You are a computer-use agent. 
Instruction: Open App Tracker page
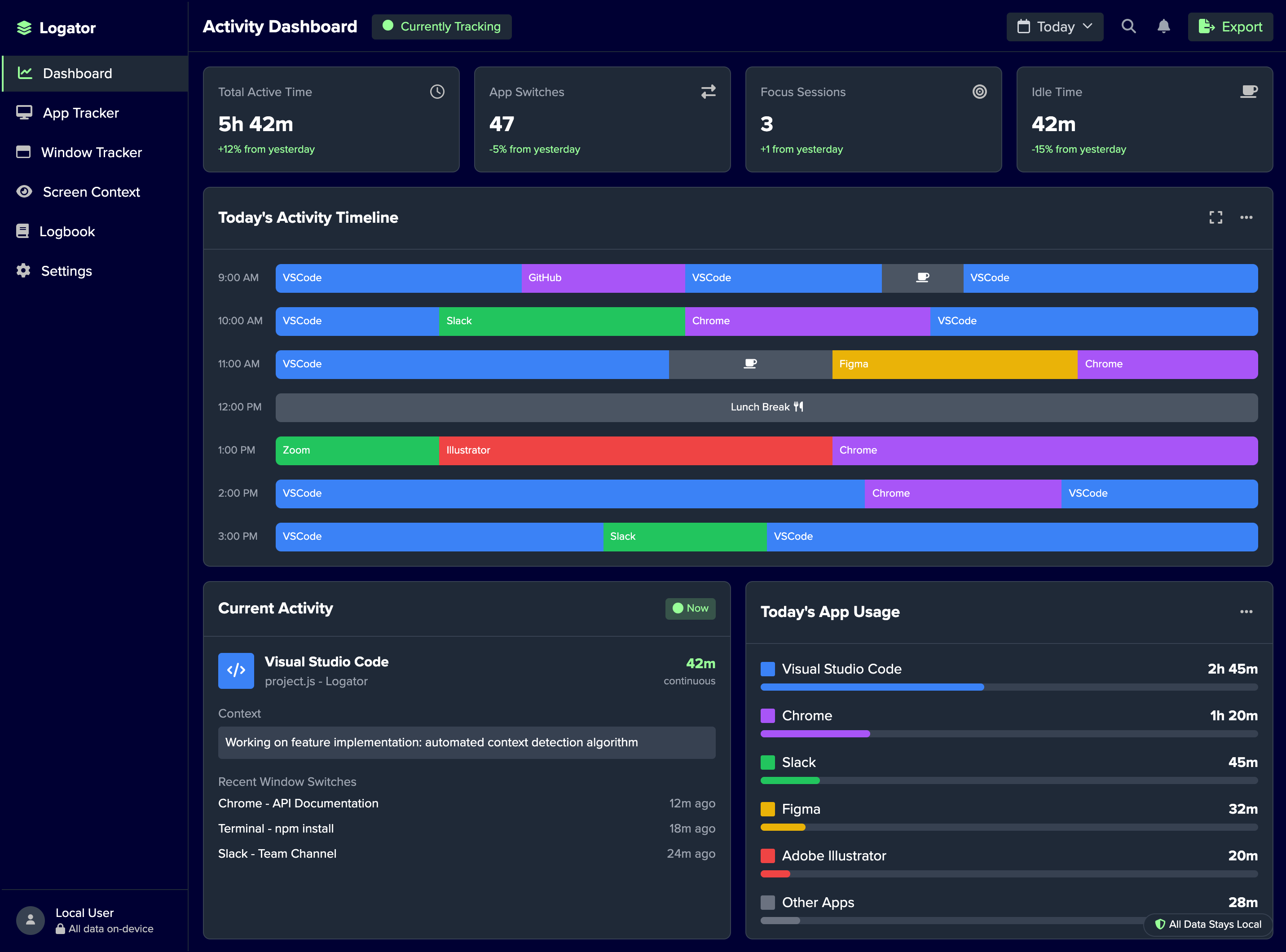[95, 113]
